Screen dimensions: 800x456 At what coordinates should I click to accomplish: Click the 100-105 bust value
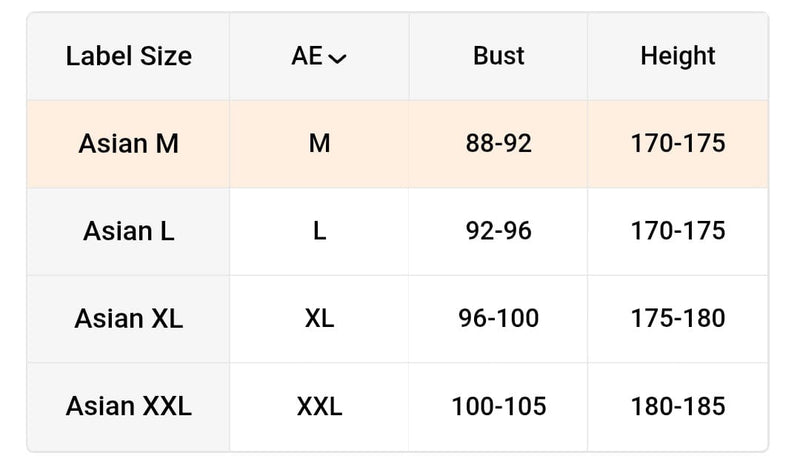(x=498, y=407)
